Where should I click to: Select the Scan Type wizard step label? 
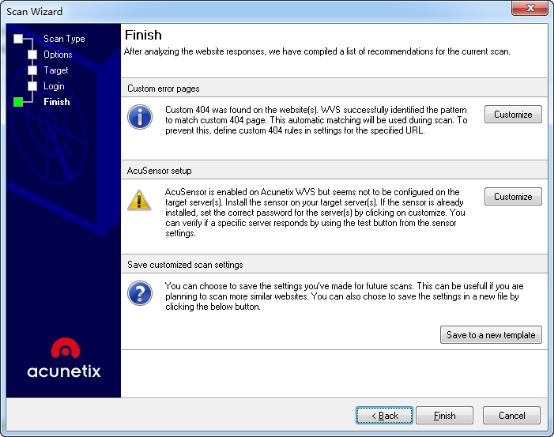64,39
